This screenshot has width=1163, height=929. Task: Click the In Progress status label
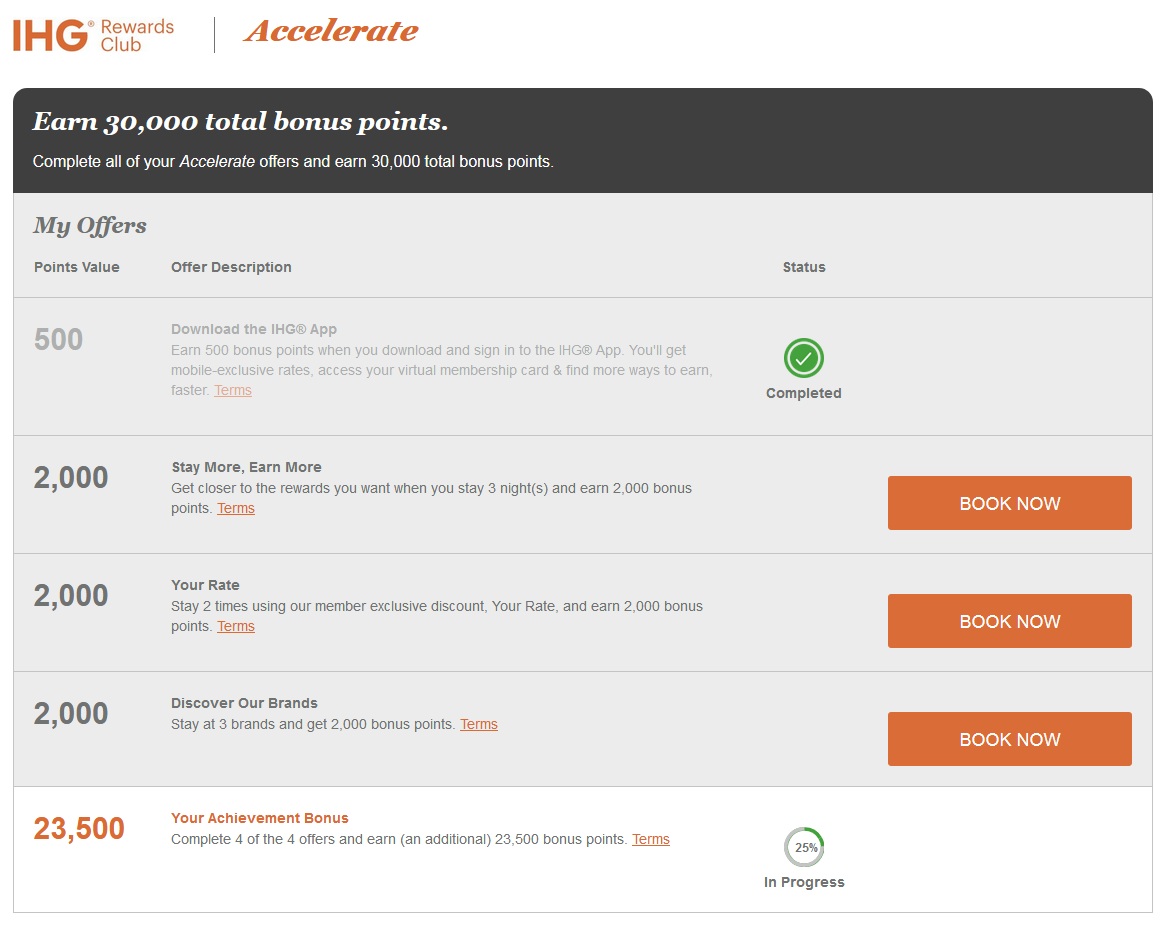[804, 882]
